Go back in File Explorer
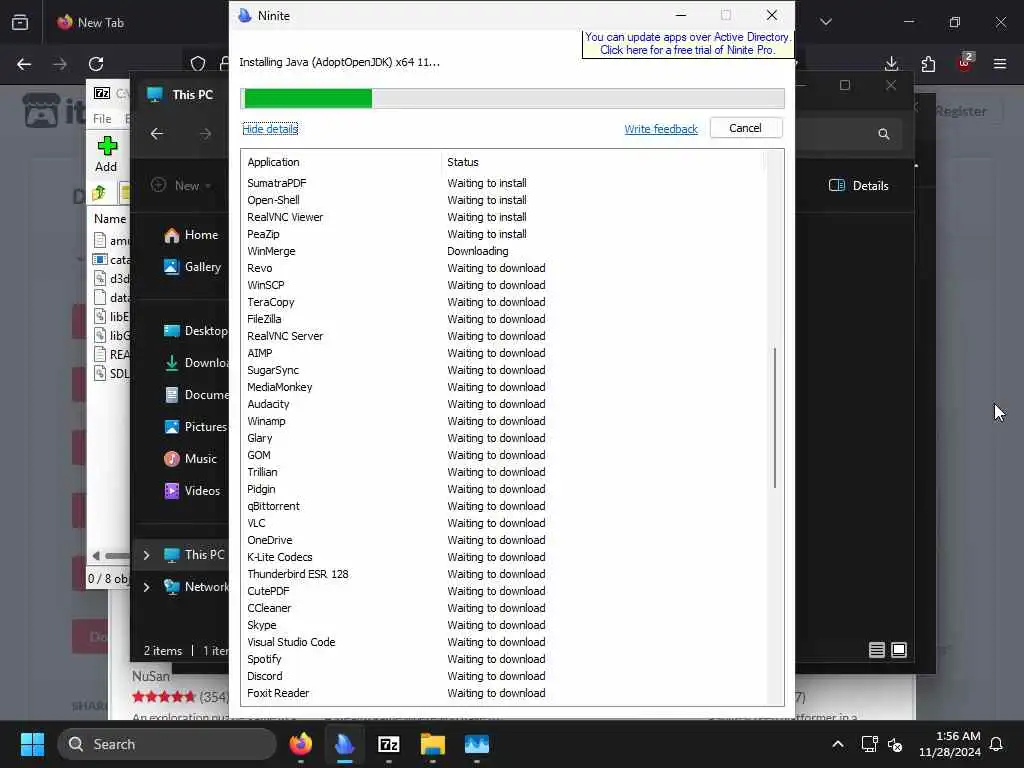 157,134
